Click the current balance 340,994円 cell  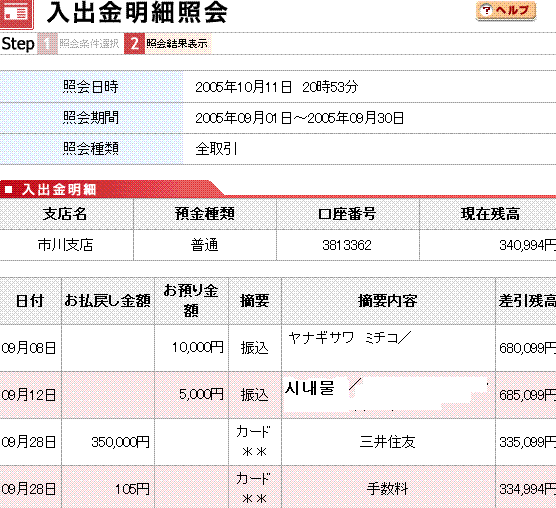tap(488, 245)
